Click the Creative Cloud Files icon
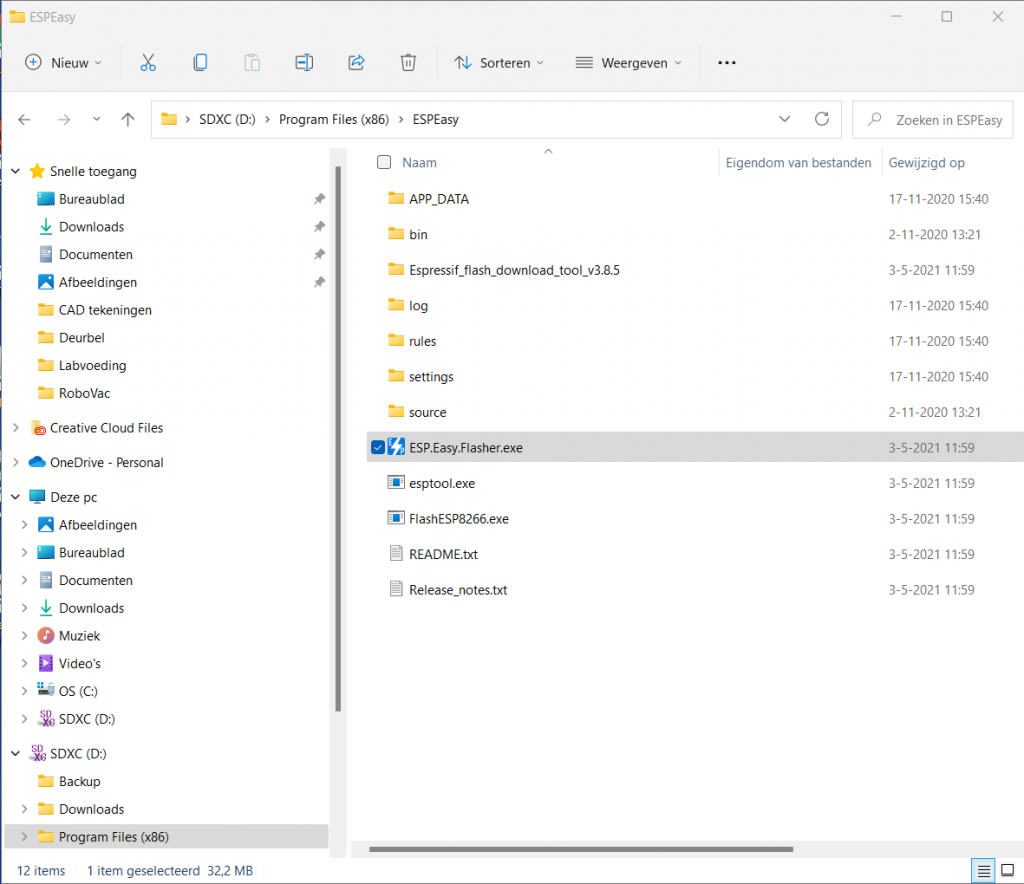1024x884 pixels. click(38, 428)
